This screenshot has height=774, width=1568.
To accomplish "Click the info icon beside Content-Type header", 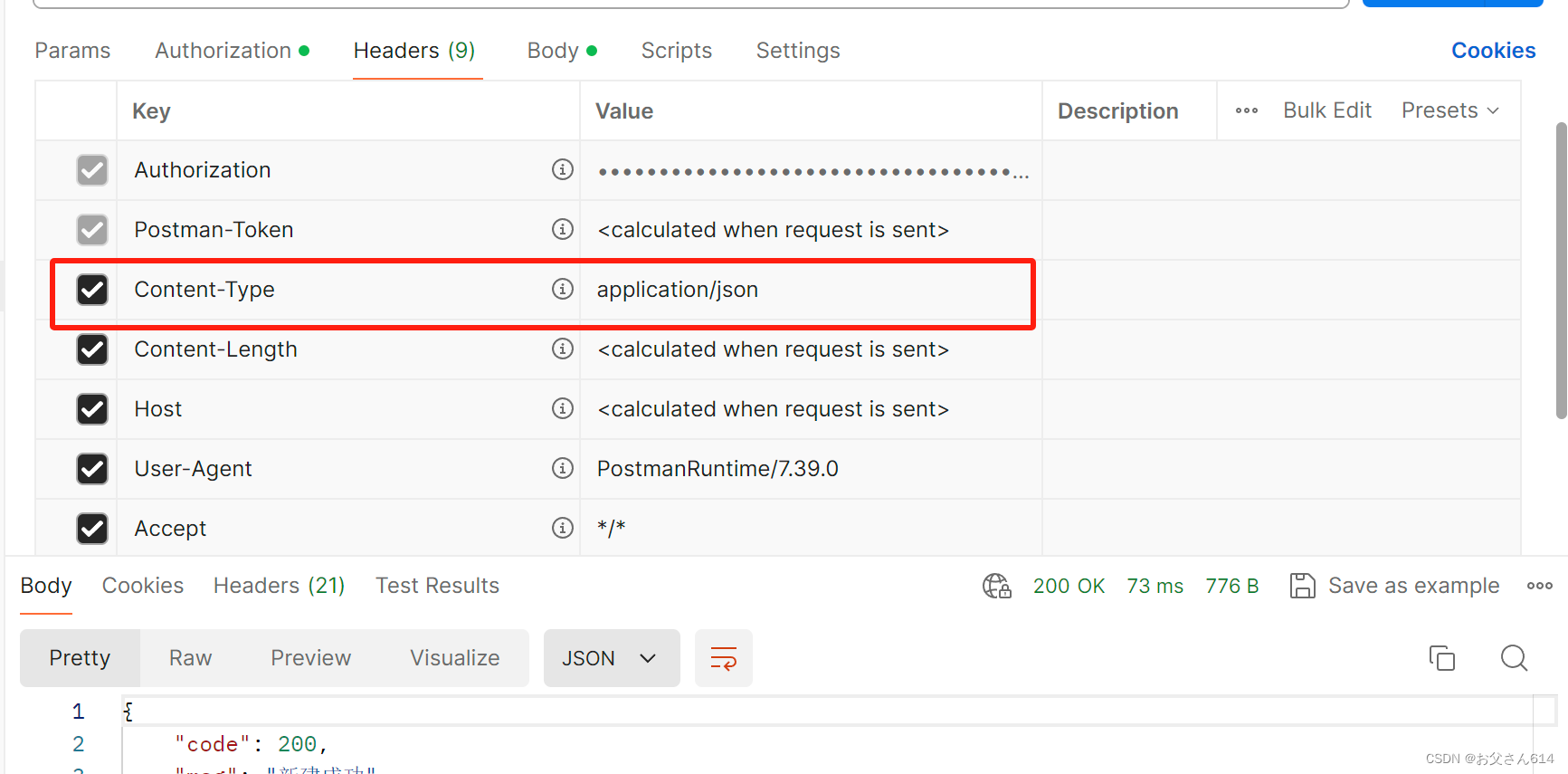I will click(563, 289).
